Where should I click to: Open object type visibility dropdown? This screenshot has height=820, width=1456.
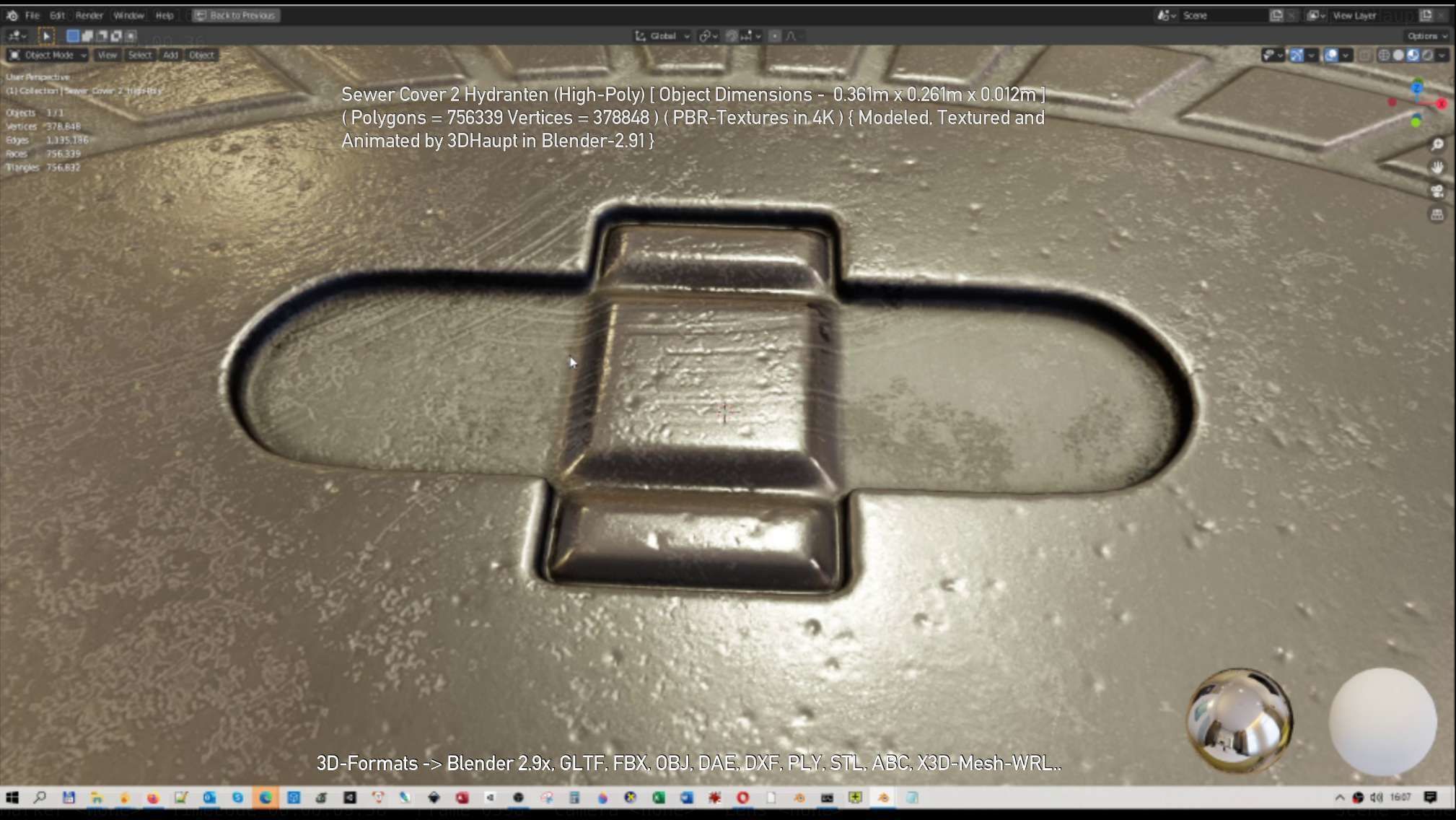1272,55
